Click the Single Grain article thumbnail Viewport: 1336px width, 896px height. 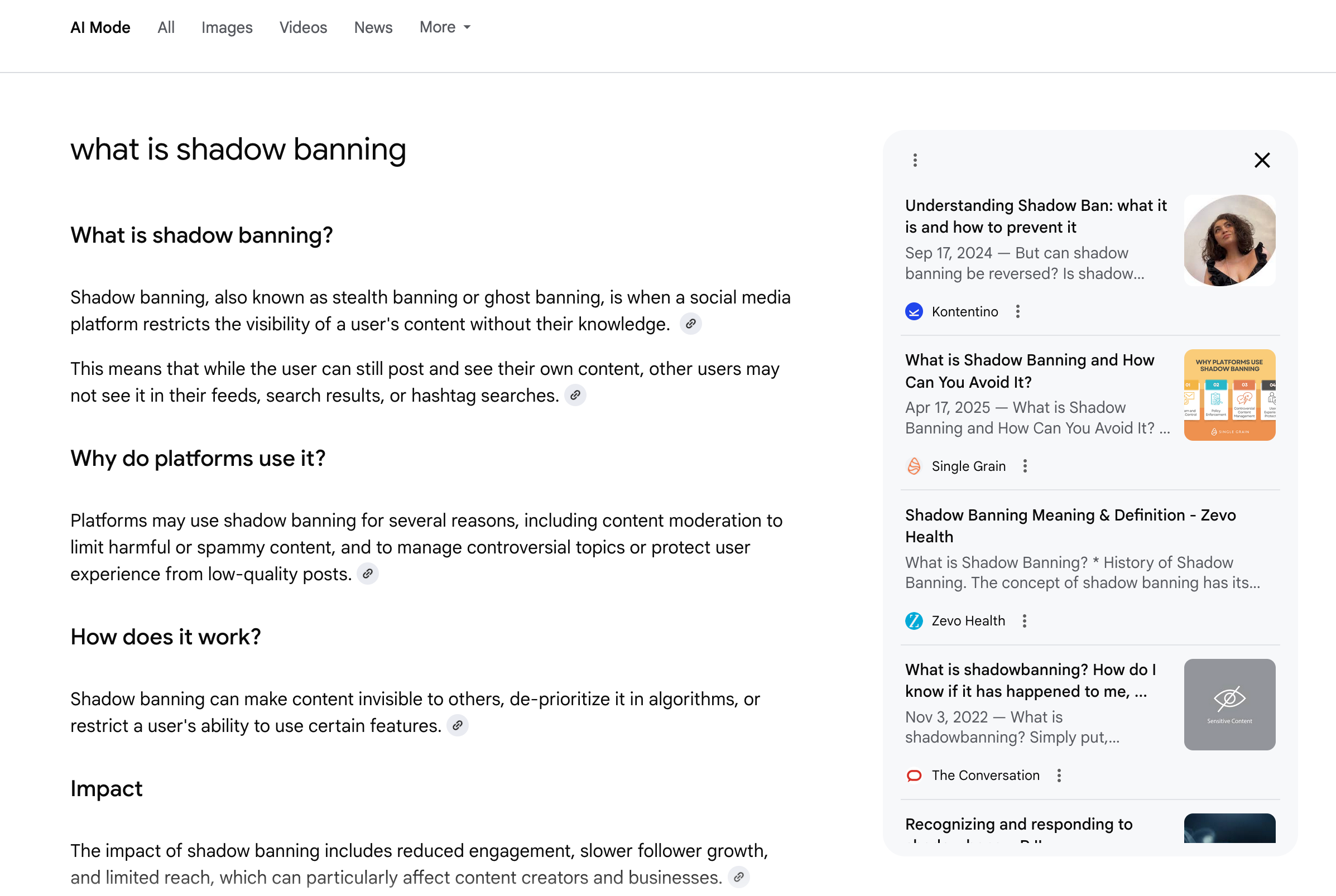(1229, 395)
